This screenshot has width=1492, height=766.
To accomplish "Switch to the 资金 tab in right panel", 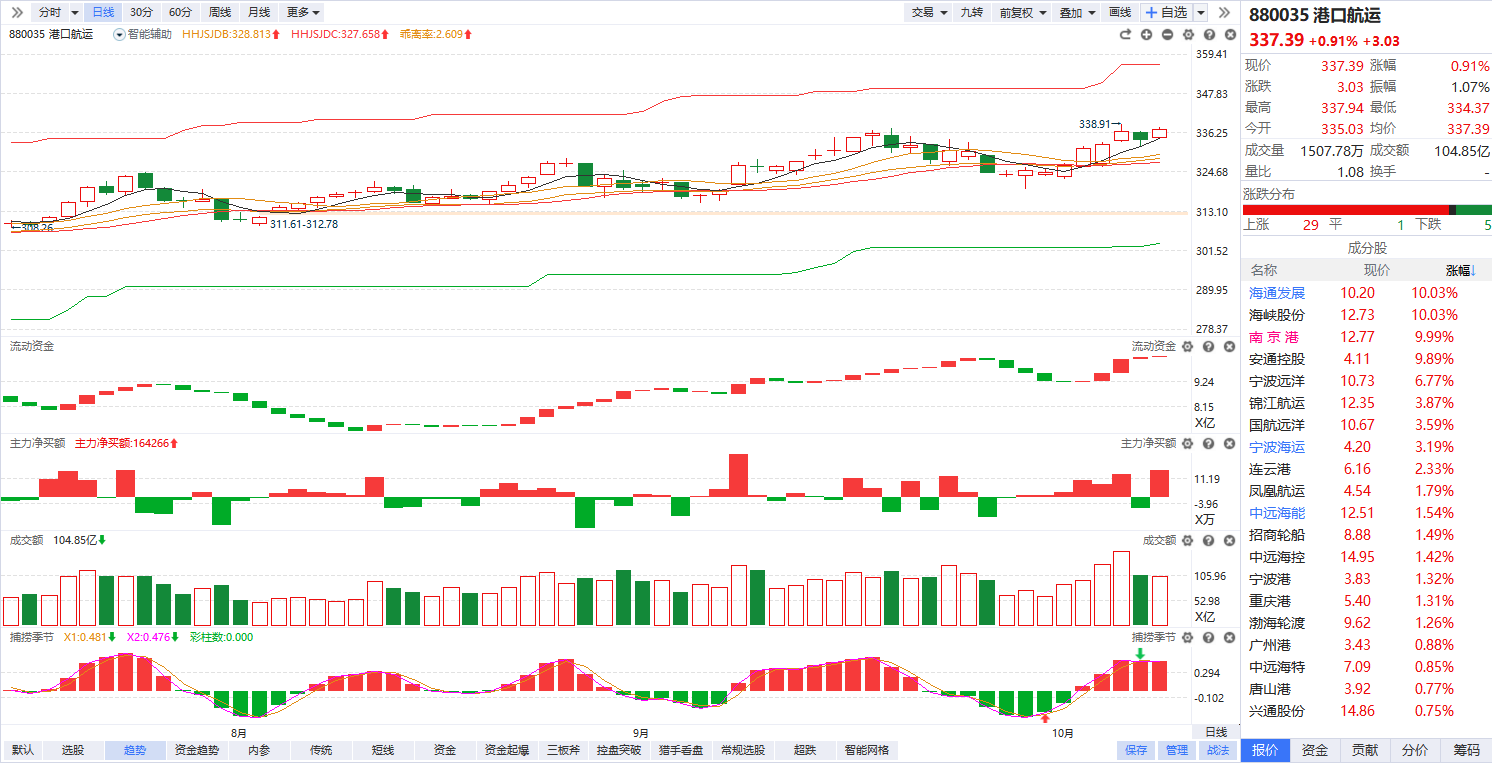I will pyautogui.click(x=1315, y=750).
